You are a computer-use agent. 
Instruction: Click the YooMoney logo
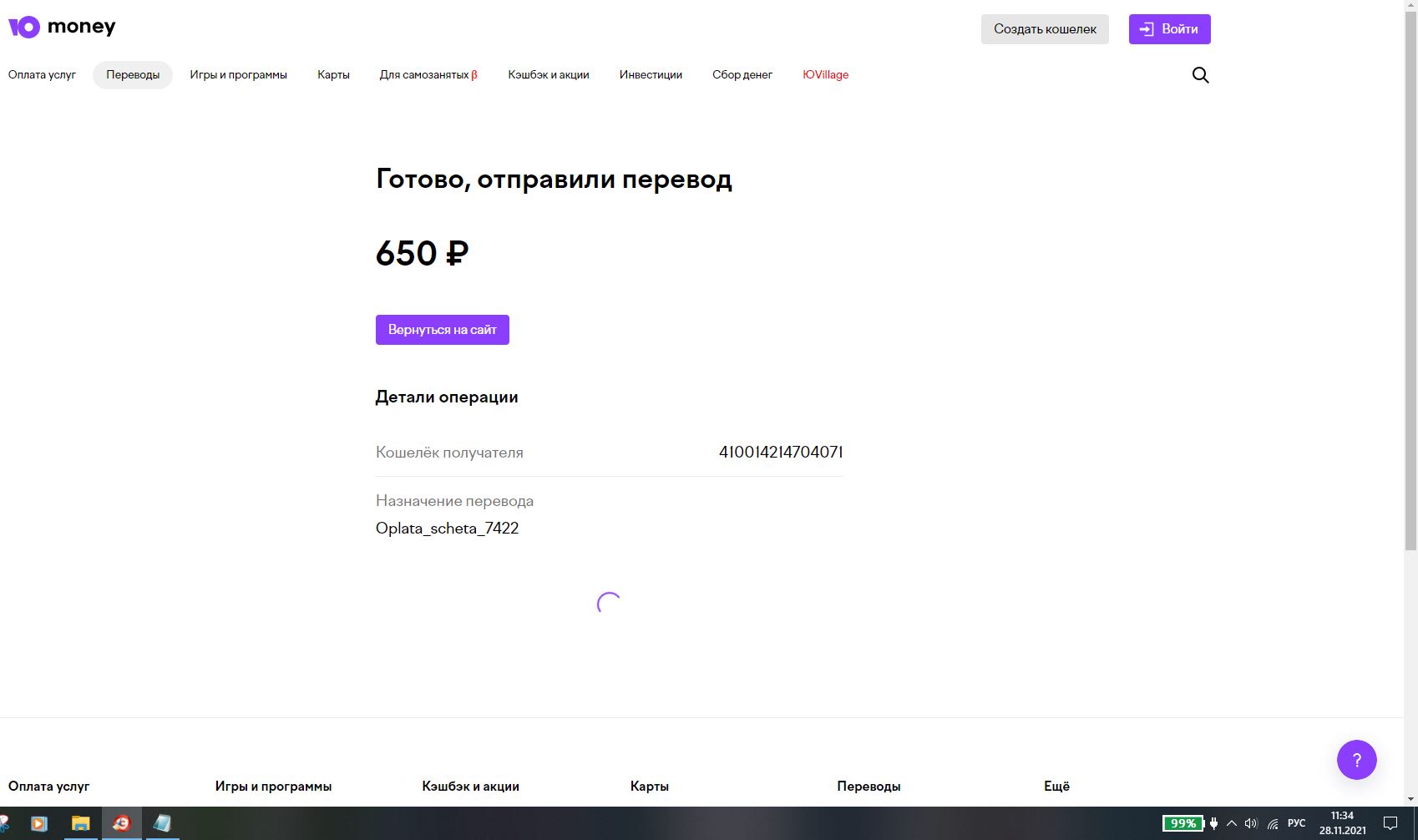pos(62,27)
